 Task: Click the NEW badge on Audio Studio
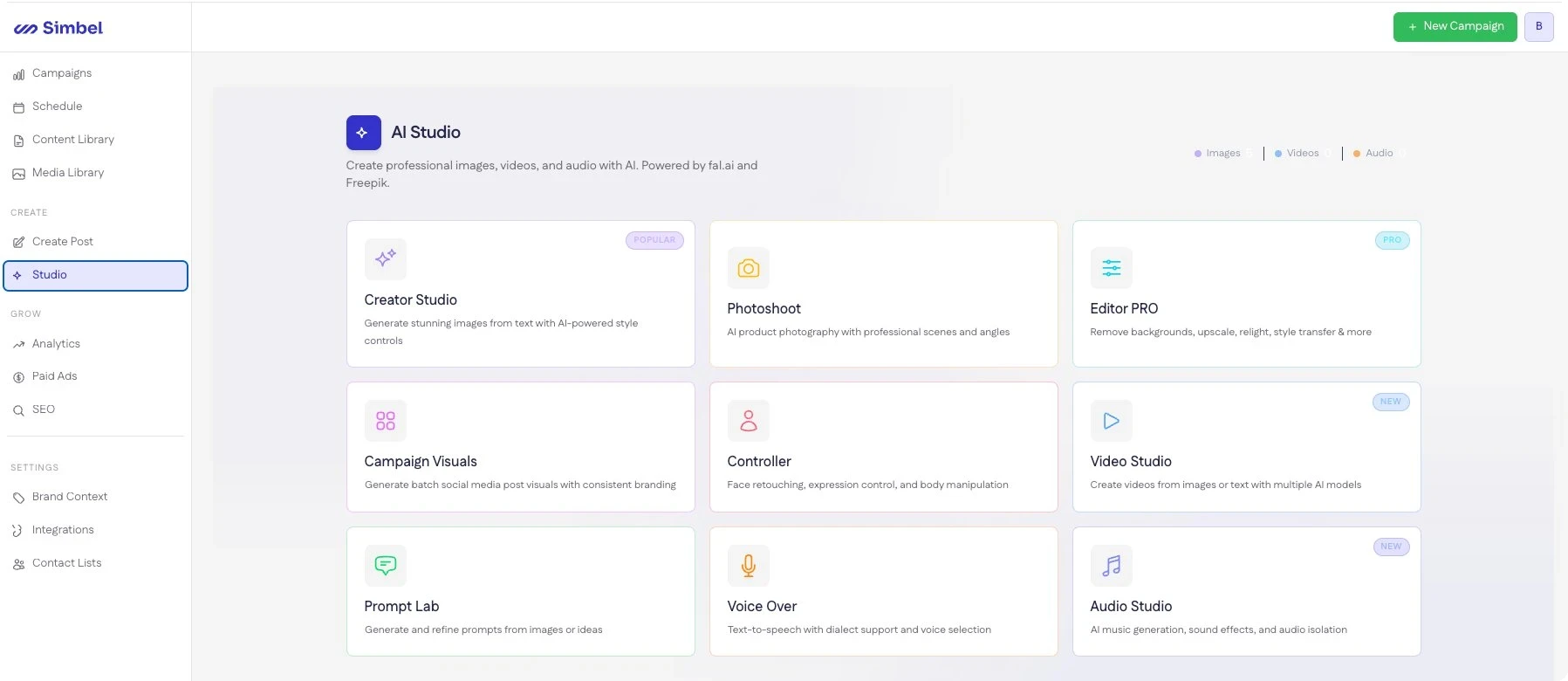pos(1391,547)
